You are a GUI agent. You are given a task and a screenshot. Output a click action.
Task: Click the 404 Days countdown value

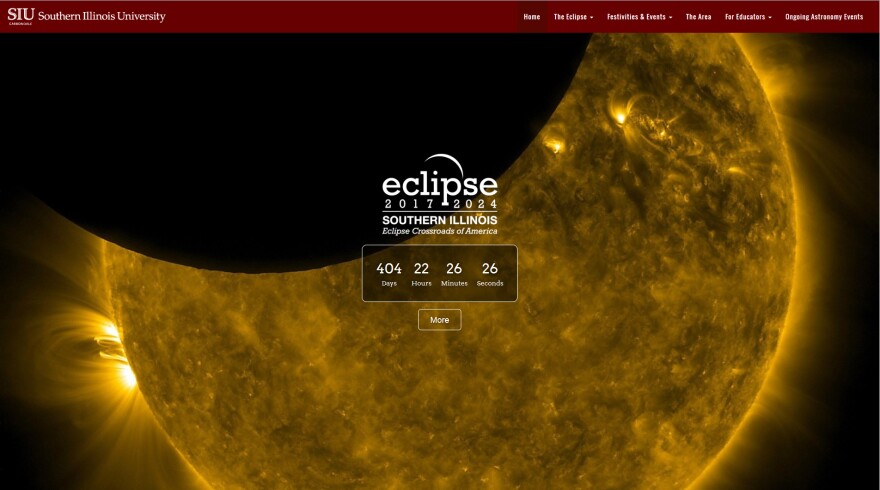pyautogui.click(x=389, y=274)
